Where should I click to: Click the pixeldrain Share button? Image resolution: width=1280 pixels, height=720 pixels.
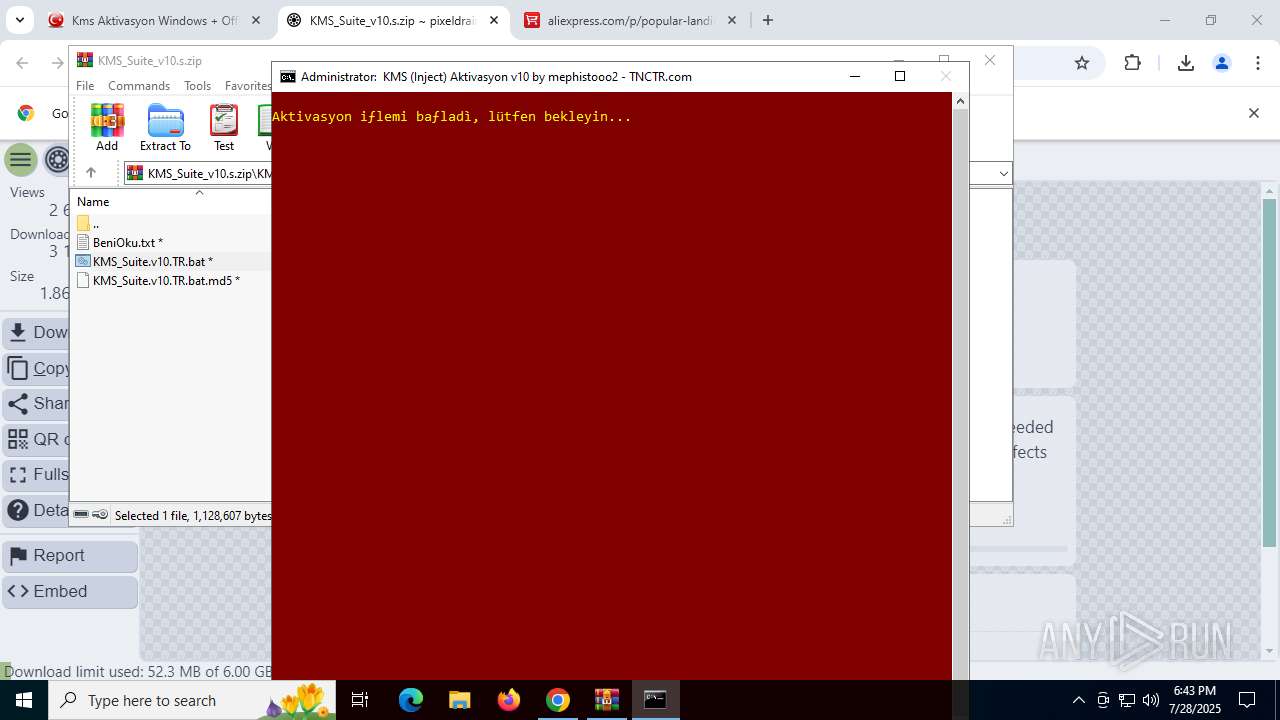click(x=36, y=403)
